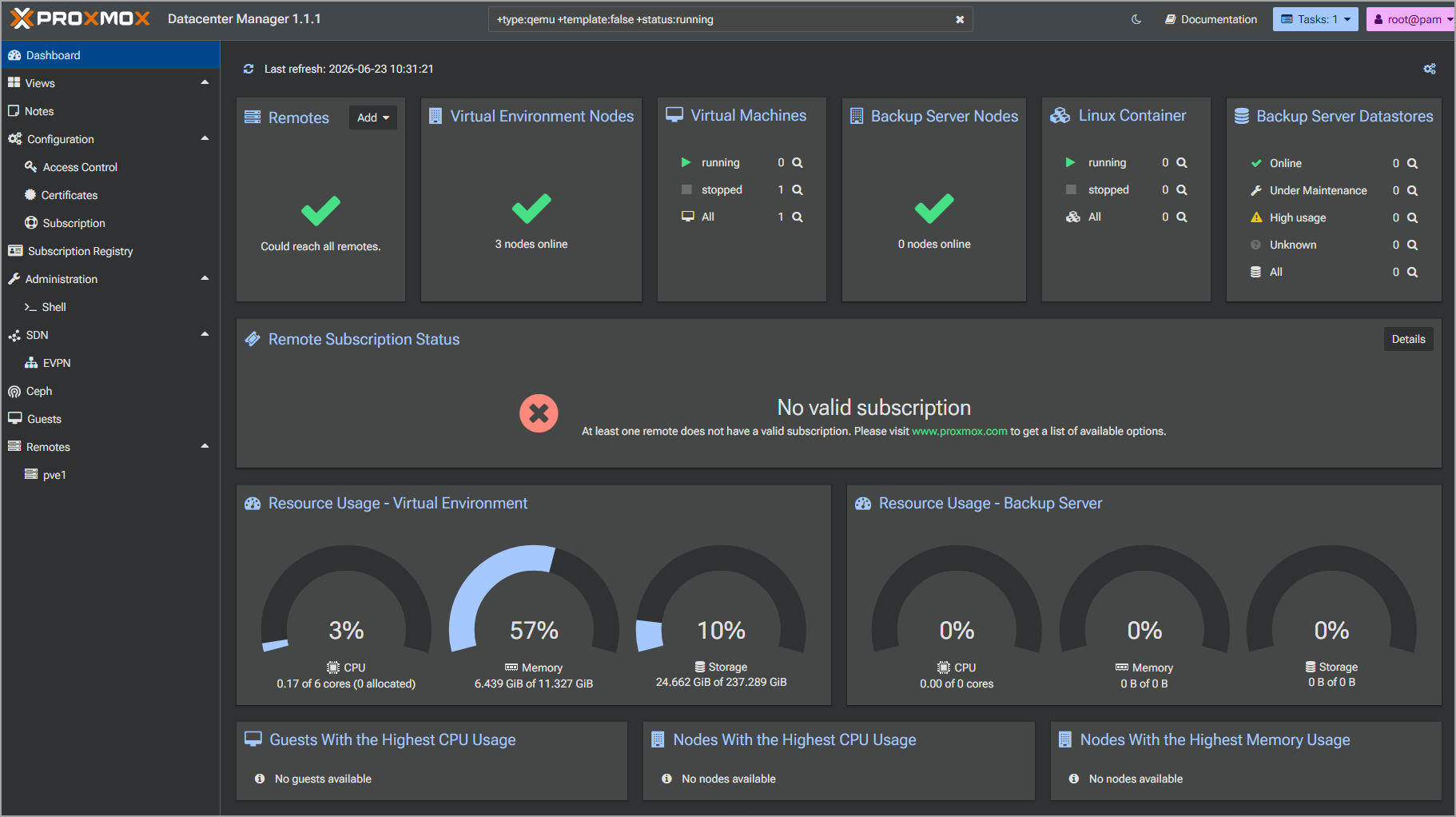
Task: Search All datastores magnifier
Action: click(1412, 272)
